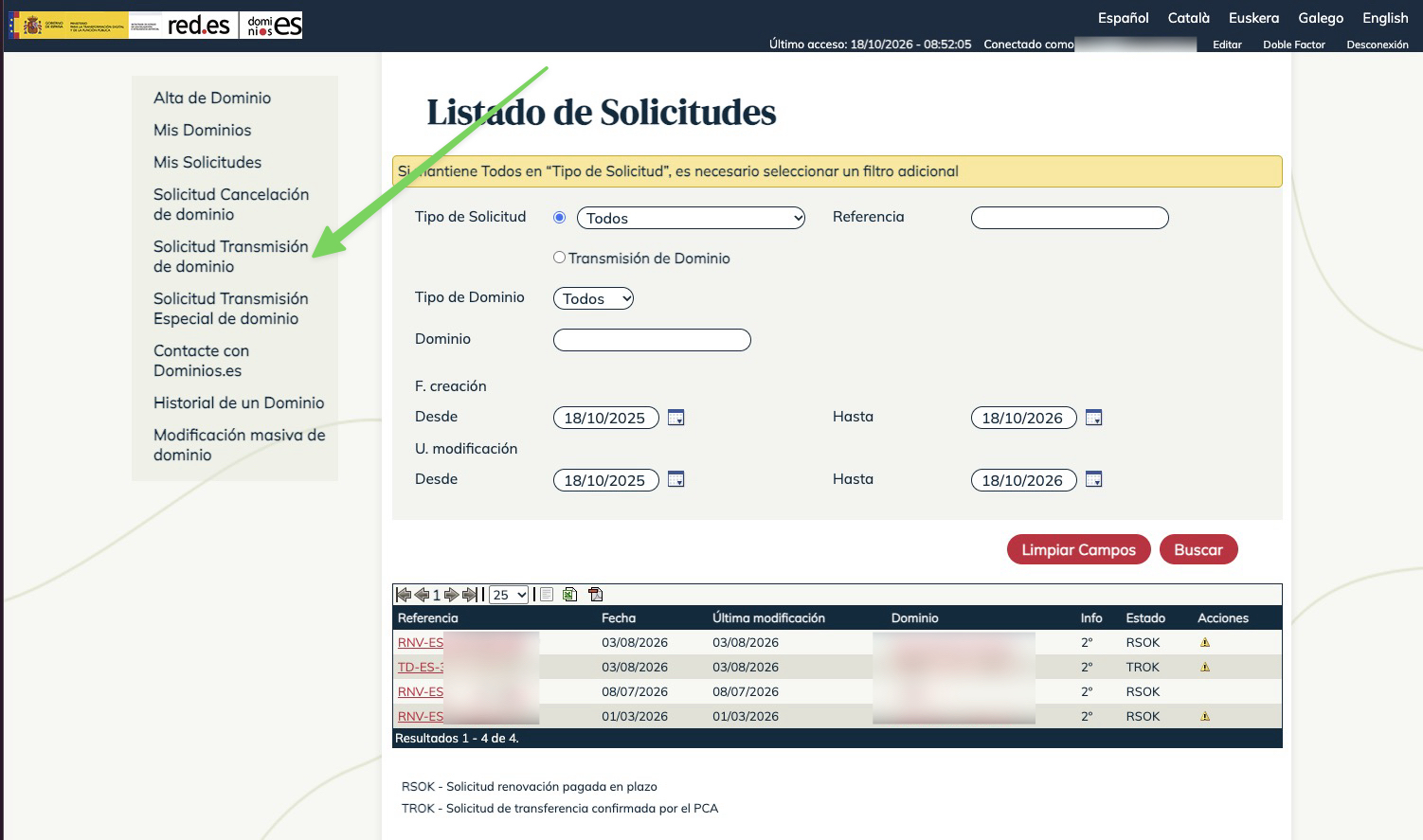The height and width of the screenshot is (840, 1423).
Task: Click Limpiar Campos button
Action: tap(1078, 549)
